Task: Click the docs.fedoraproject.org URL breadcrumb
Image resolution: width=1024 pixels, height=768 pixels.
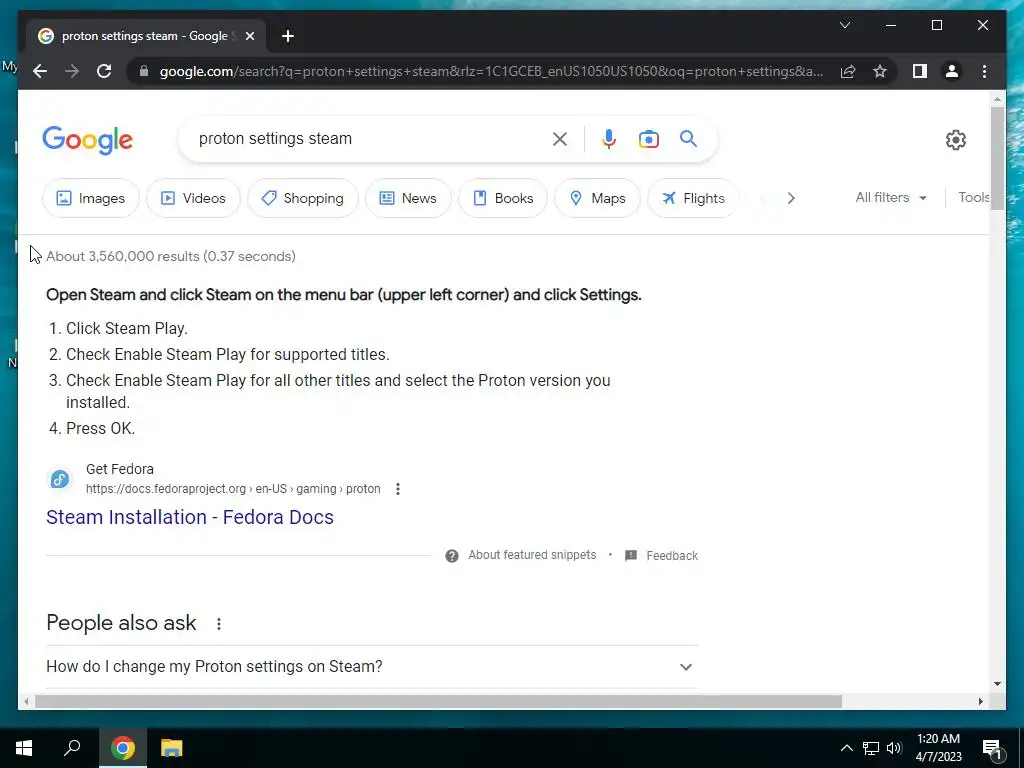Action: pos(233,489)
